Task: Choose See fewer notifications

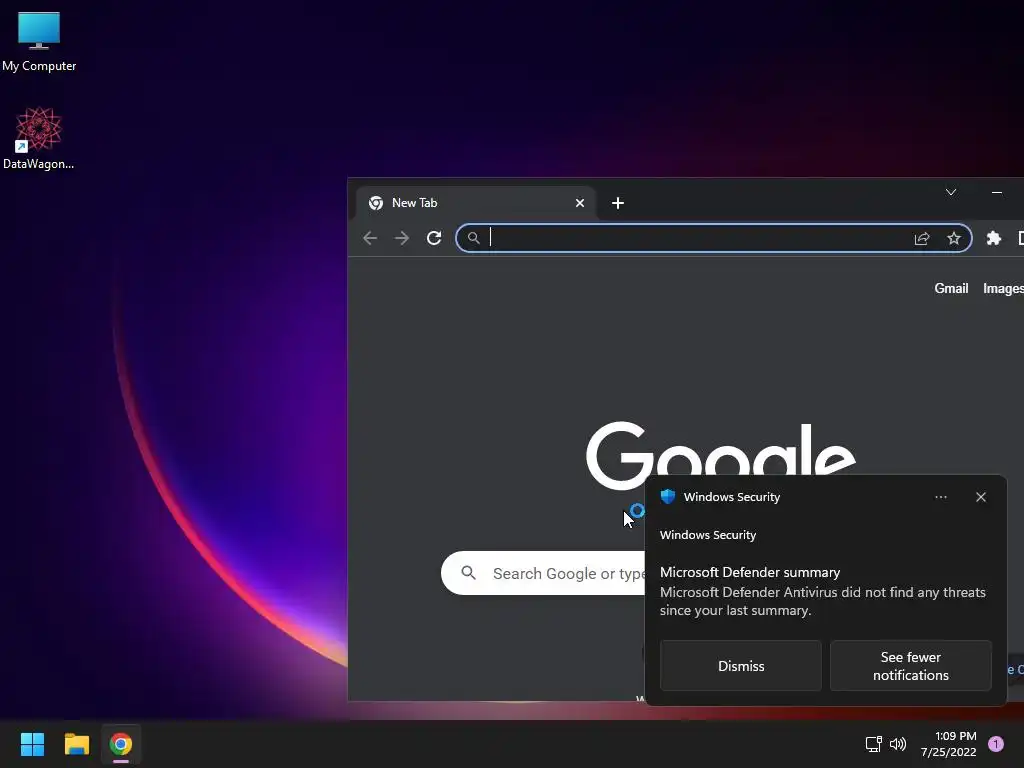Action: 910,665
